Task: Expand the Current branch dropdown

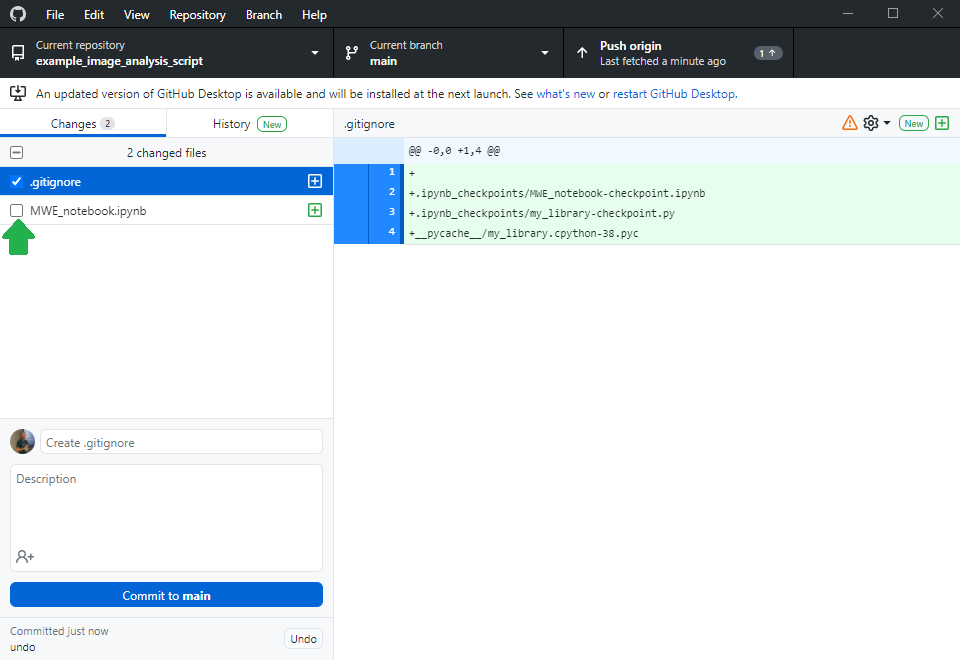Action: (448, 53)
